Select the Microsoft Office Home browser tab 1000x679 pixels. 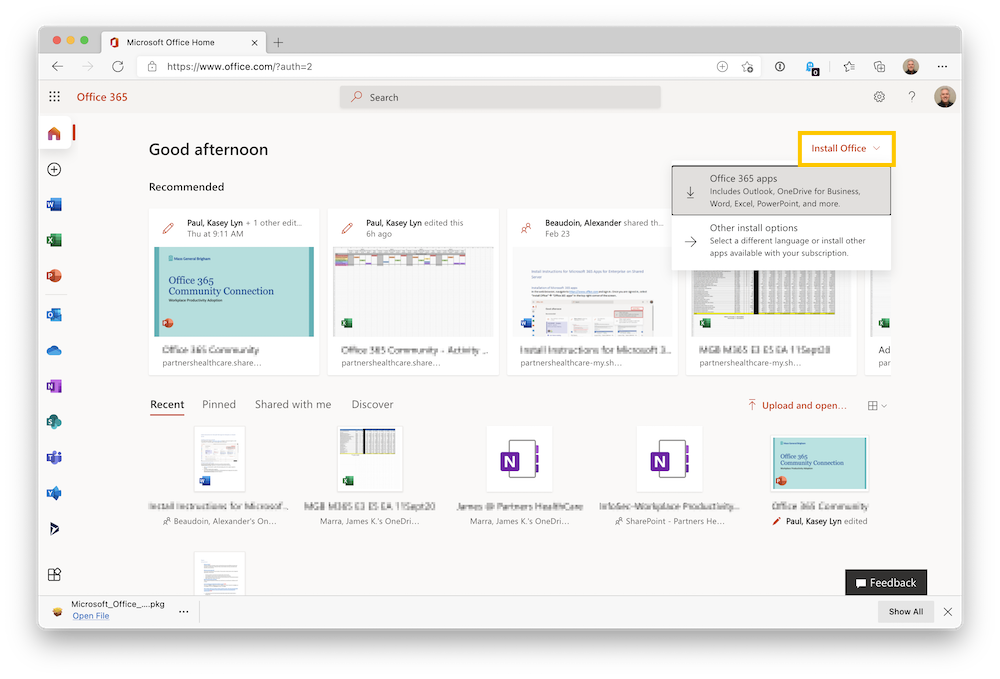click(x=183, y=43)
